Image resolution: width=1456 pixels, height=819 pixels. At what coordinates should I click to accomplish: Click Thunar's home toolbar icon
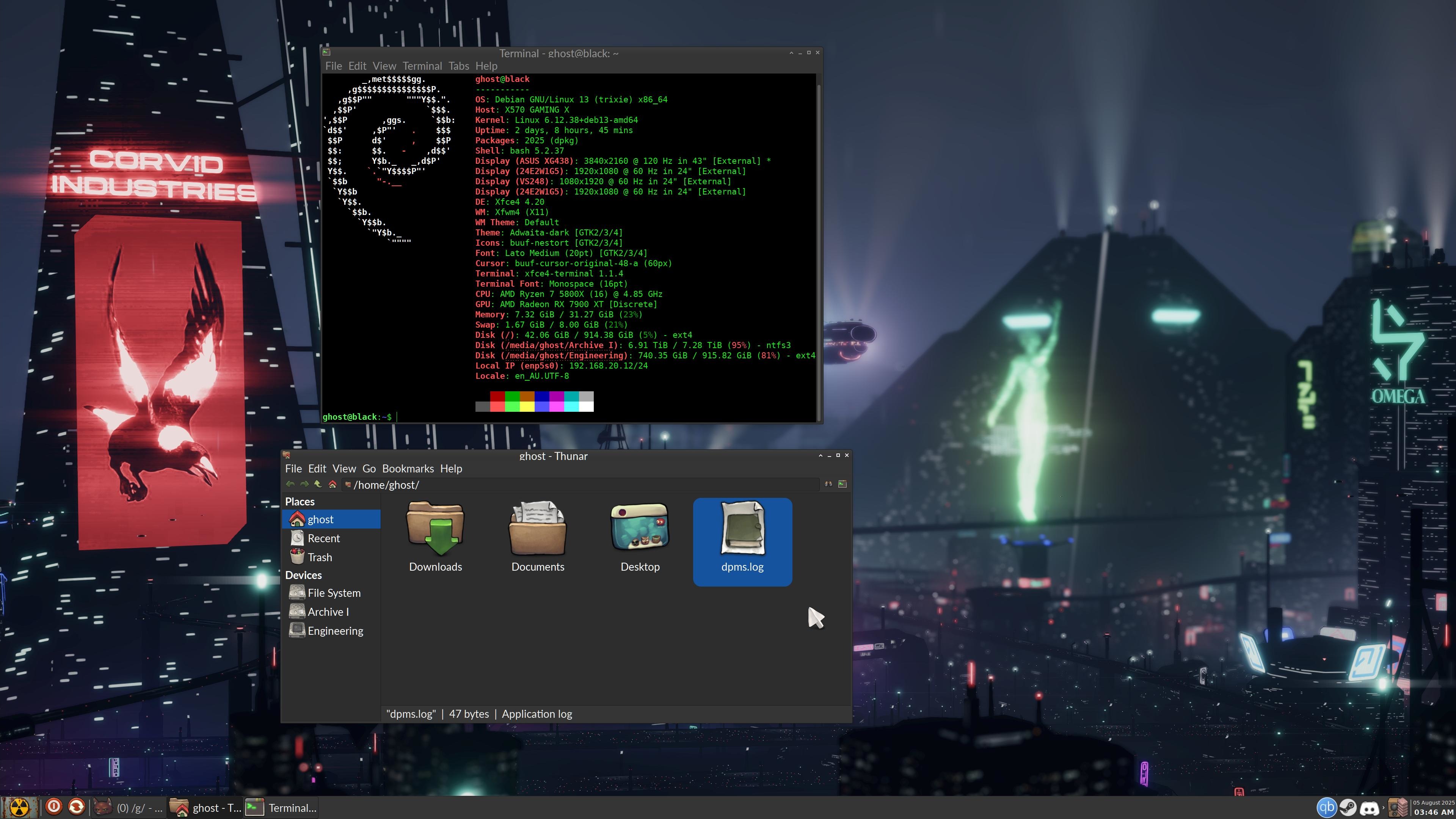tap(333, 485)
